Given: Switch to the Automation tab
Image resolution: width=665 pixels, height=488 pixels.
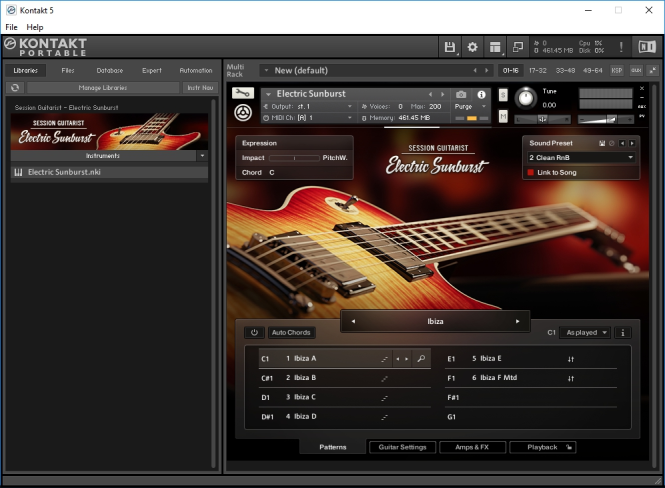Looking at the screenshot, I should 196,70.
